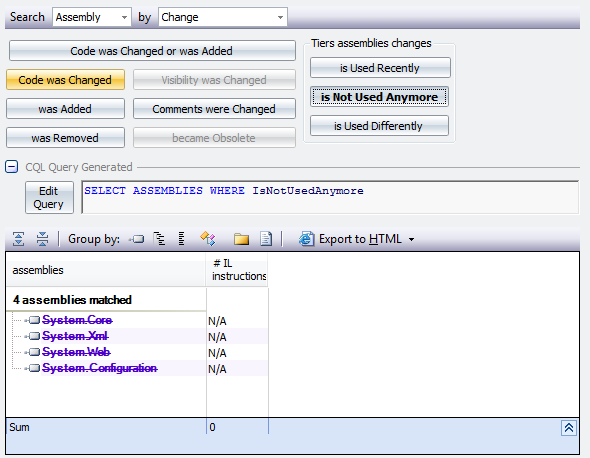Click the Visibility was Changed button
This screenshot has width=590, height=458.
(214, 80)
